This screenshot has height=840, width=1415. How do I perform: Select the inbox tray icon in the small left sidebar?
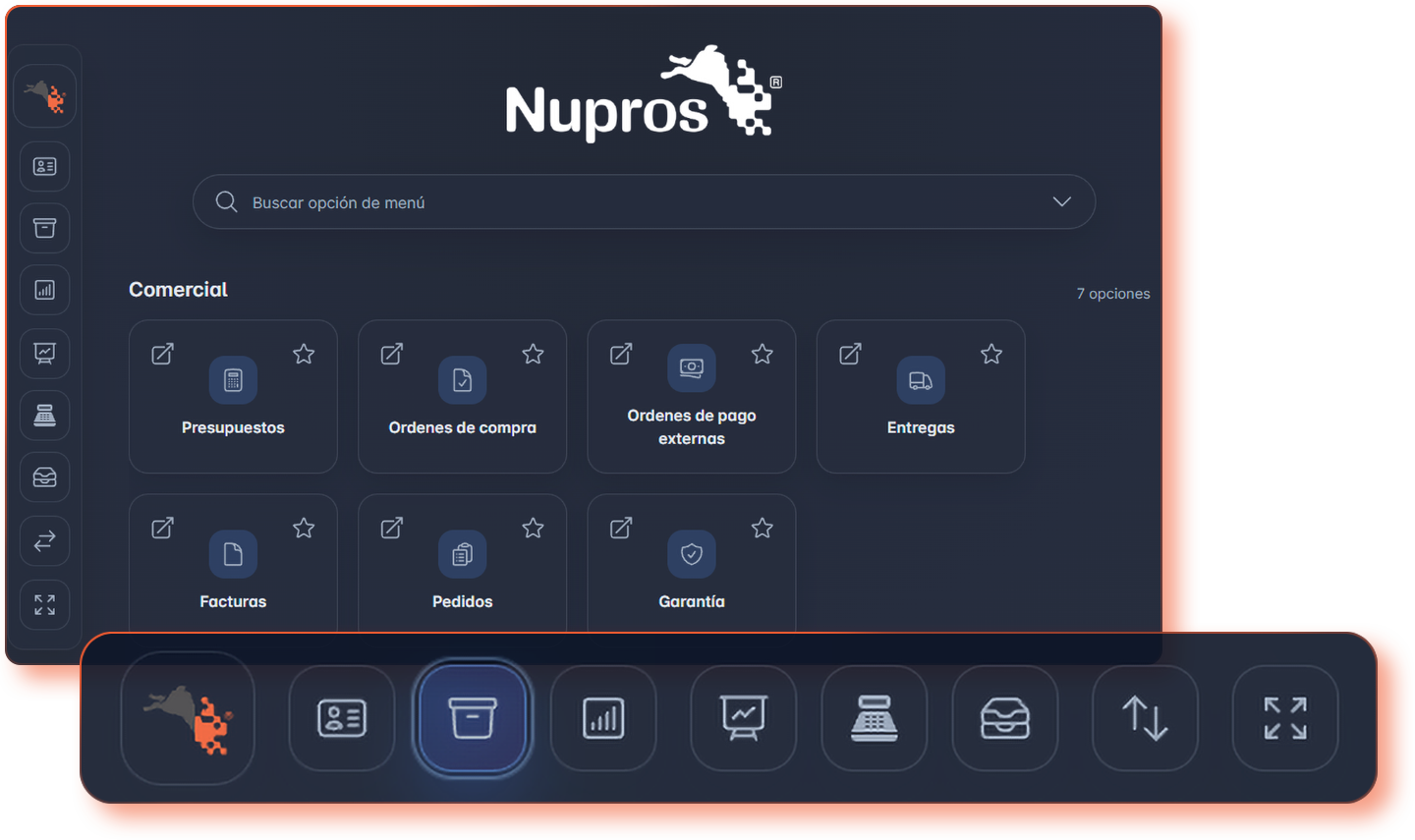45,477
